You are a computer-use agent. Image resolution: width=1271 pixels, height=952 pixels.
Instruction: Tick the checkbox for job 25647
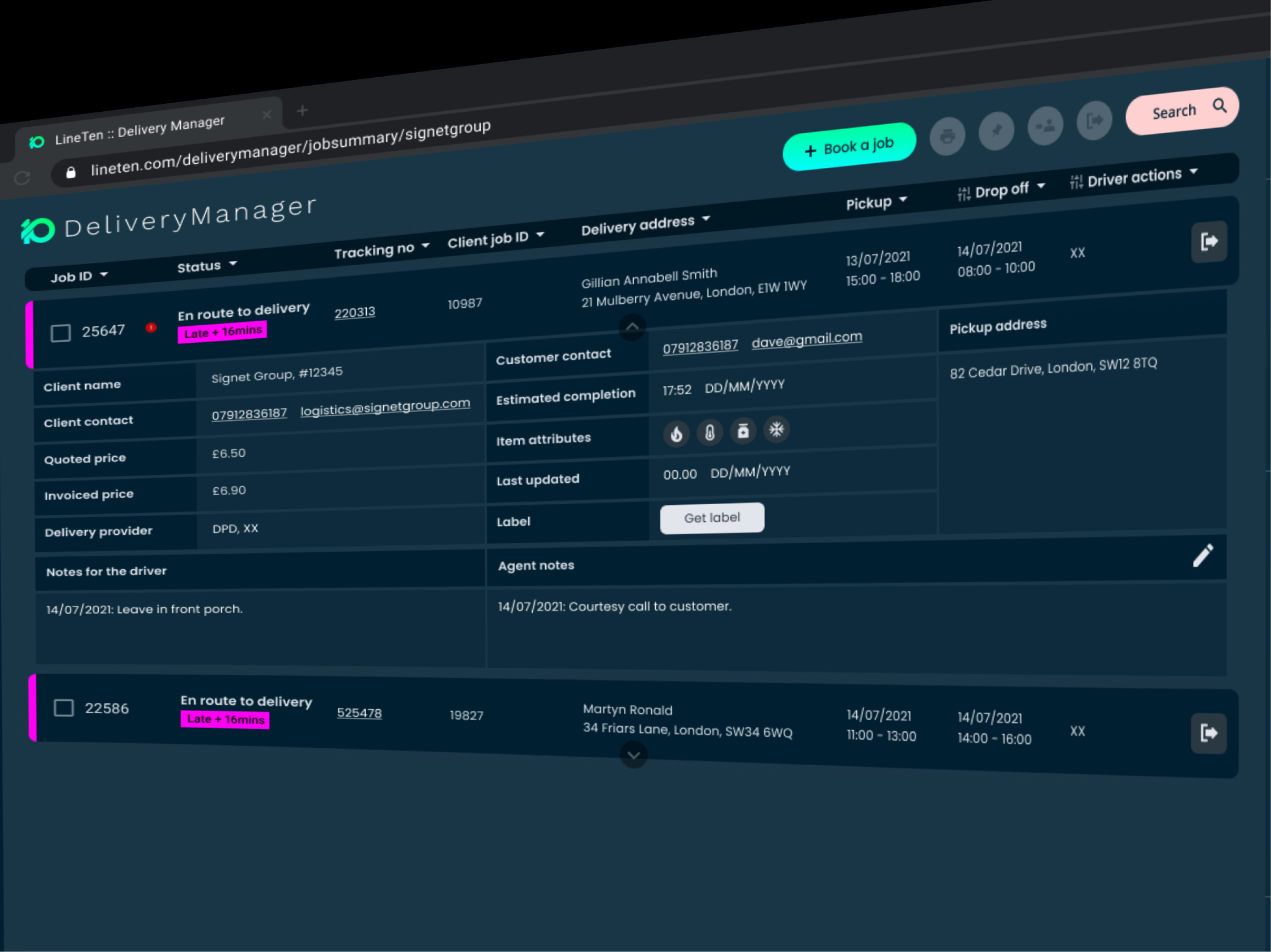(61, 333)
